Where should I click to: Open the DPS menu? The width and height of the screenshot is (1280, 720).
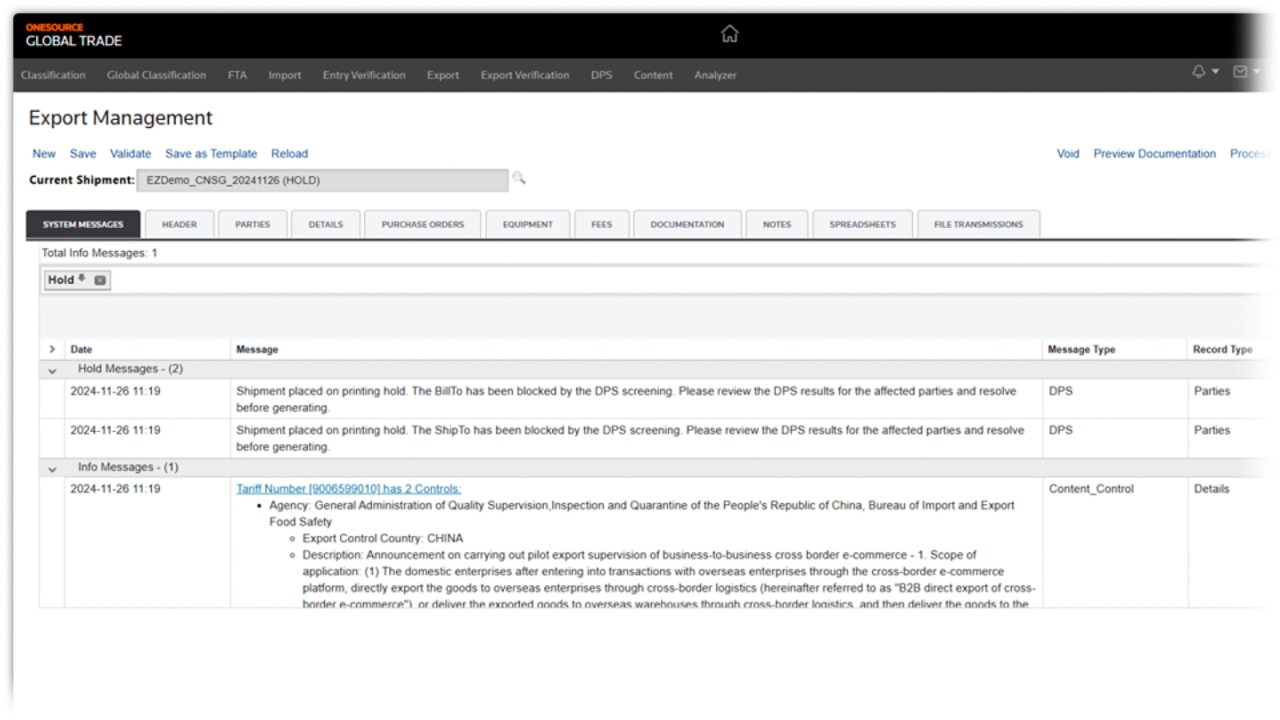[601, 75]
